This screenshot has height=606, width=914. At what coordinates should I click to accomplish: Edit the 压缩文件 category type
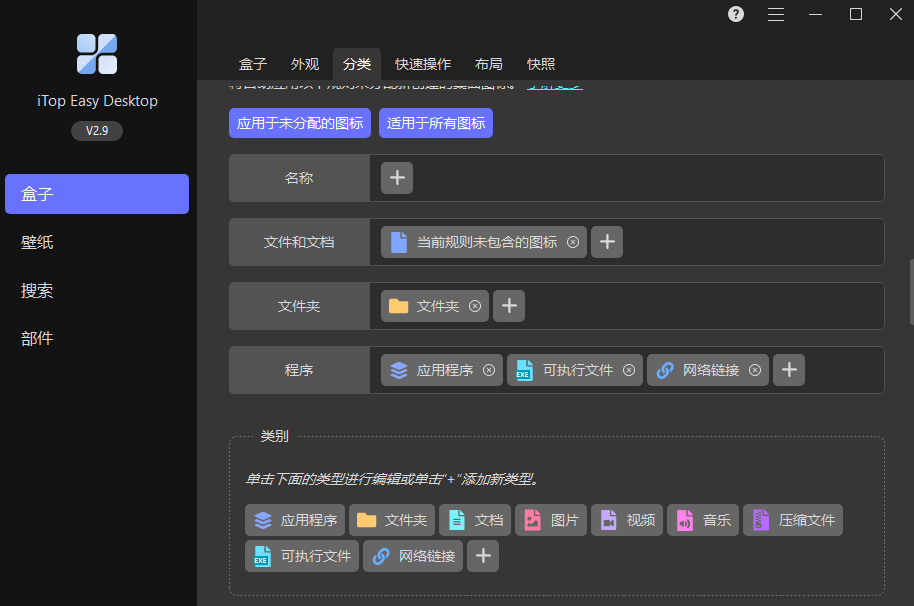(x=793, y=520)
